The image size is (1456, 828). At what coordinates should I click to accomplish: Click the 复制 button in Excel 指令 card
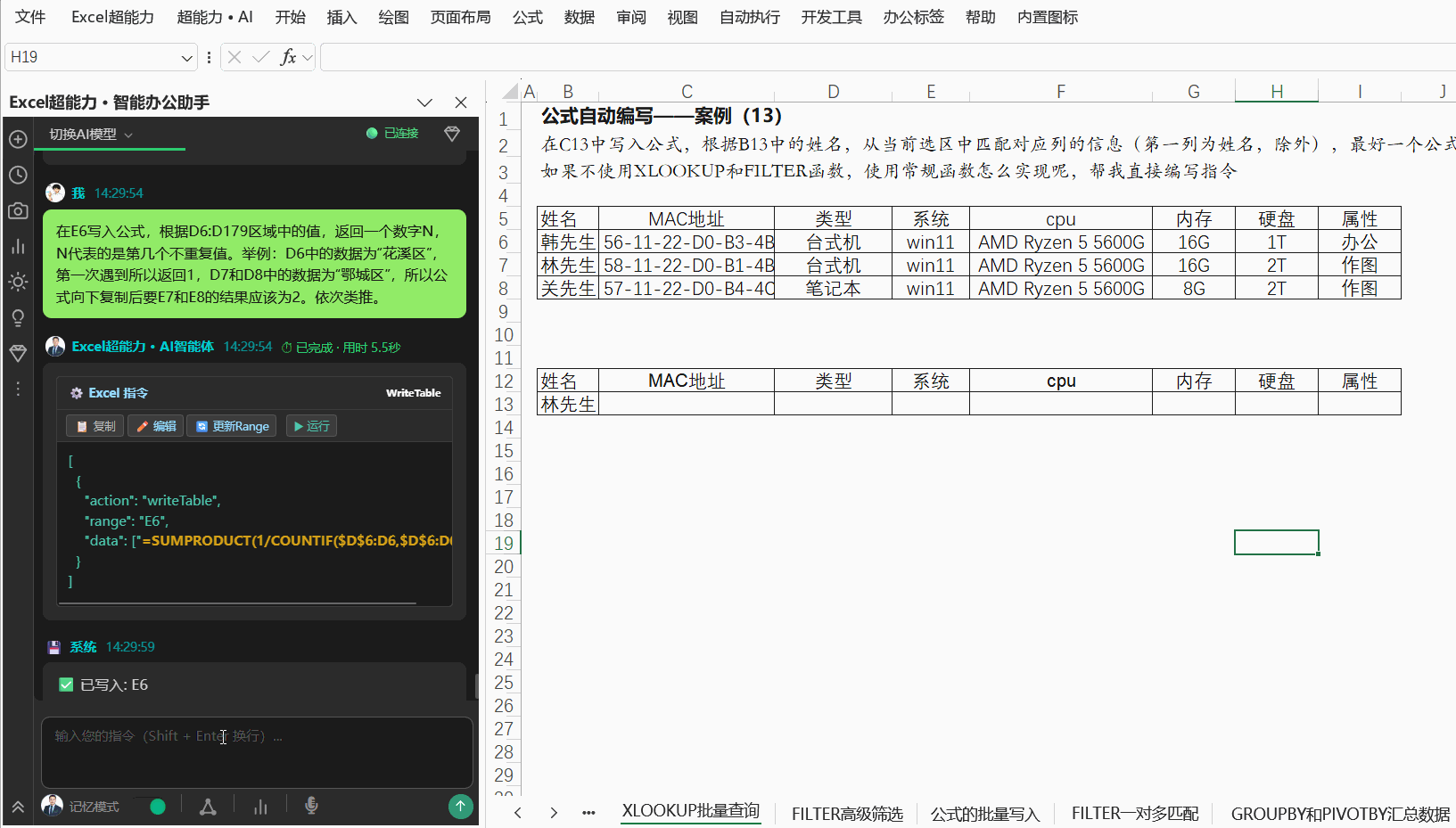95,426
